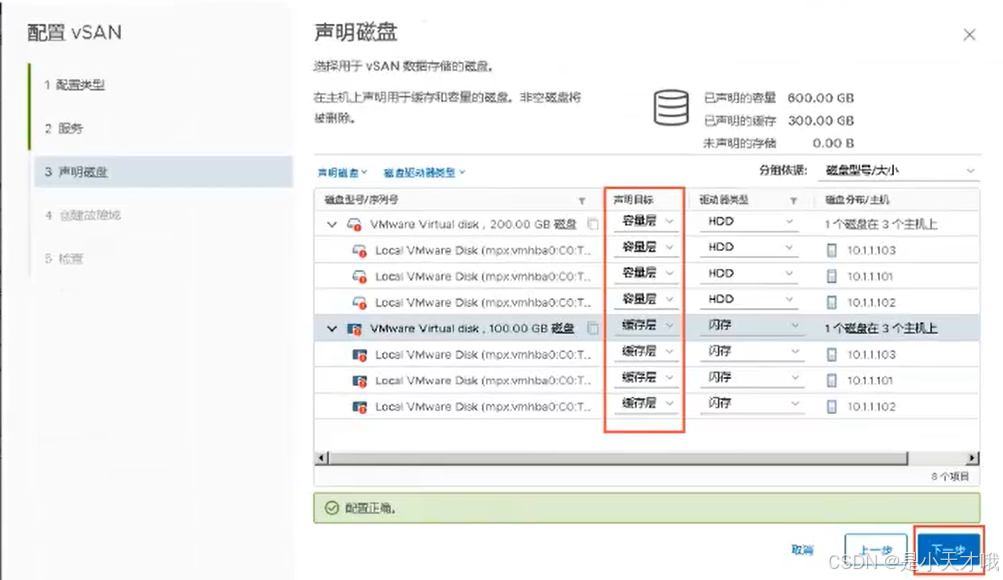Image resolution: width=1003 pixels, height=580 pixels.
Task: Open 缓存层 dropdown for the 10.1.1.103 disk
Action: point(646,352)
